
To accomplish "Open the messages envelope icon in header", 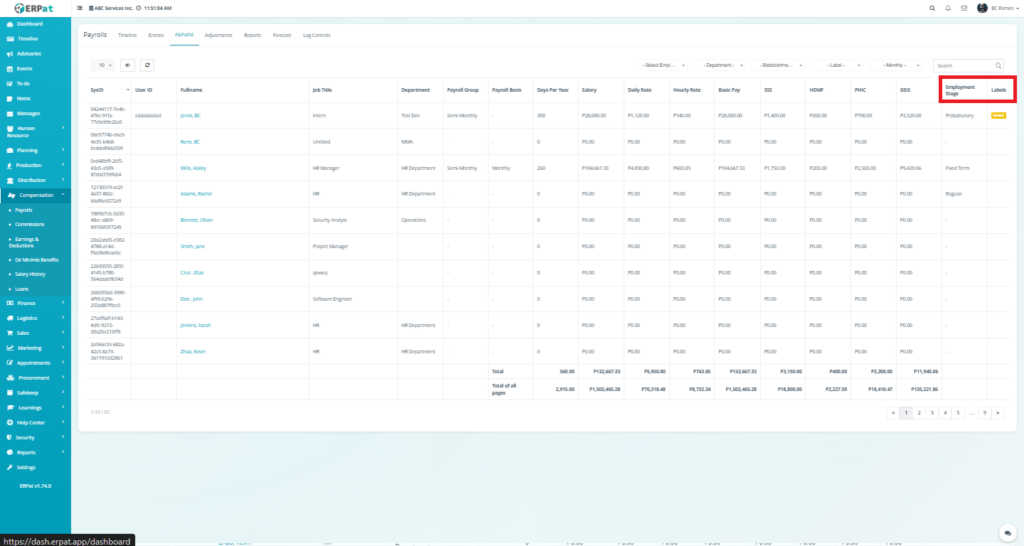I will point(963,8).
